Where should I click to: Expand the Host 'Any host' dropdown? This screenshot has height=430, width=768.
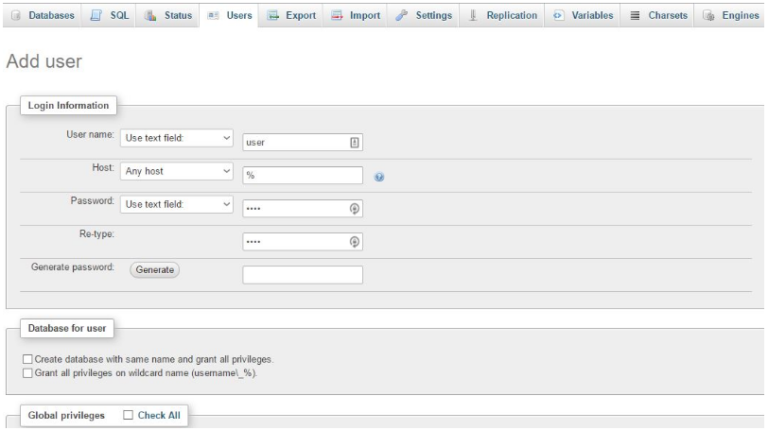click(x=176, y=171)
